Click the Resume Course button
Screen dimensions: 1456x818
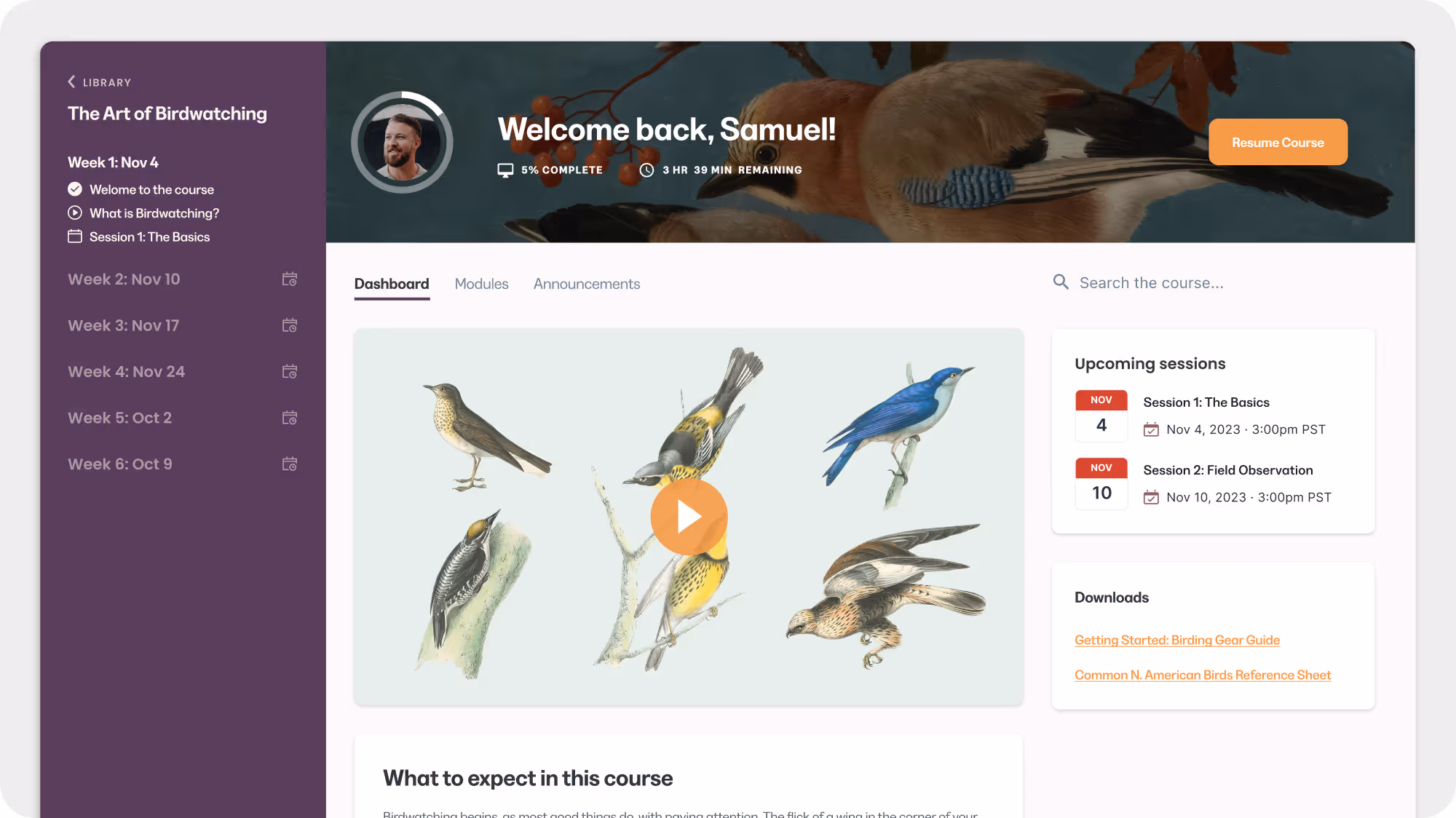pos(1278,142)
